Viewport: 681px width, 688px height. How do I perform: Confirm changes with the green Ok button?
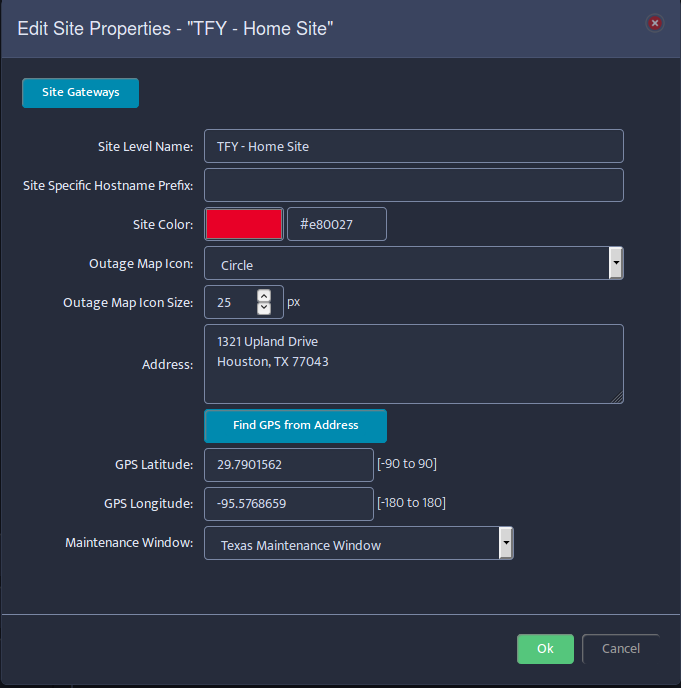545,649
